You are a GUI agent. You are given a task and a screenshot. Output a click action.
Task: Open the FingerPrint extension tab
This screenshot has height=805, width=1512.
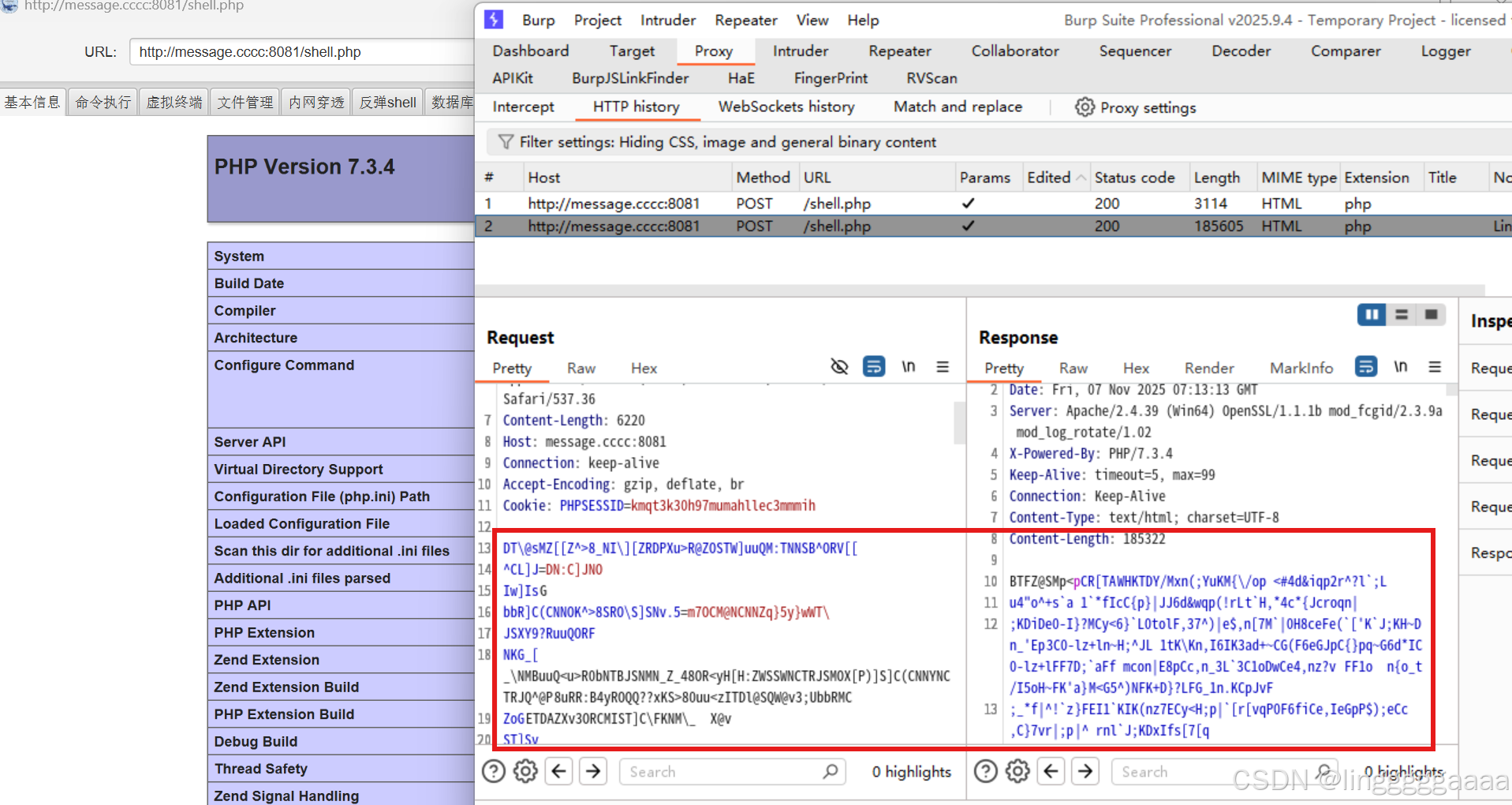tap(831, 78)
